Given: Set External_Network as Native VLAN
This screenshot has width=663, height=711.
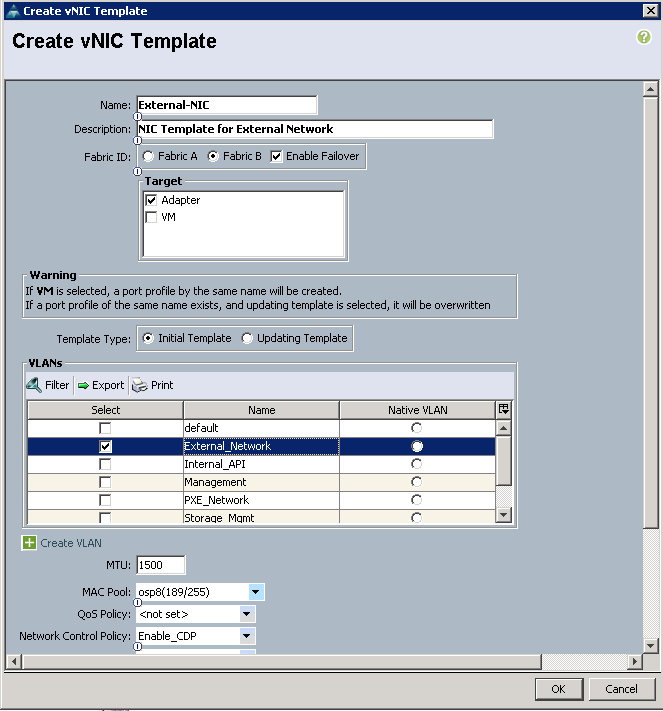Looking at the screenshot, I should pos(417,446).
